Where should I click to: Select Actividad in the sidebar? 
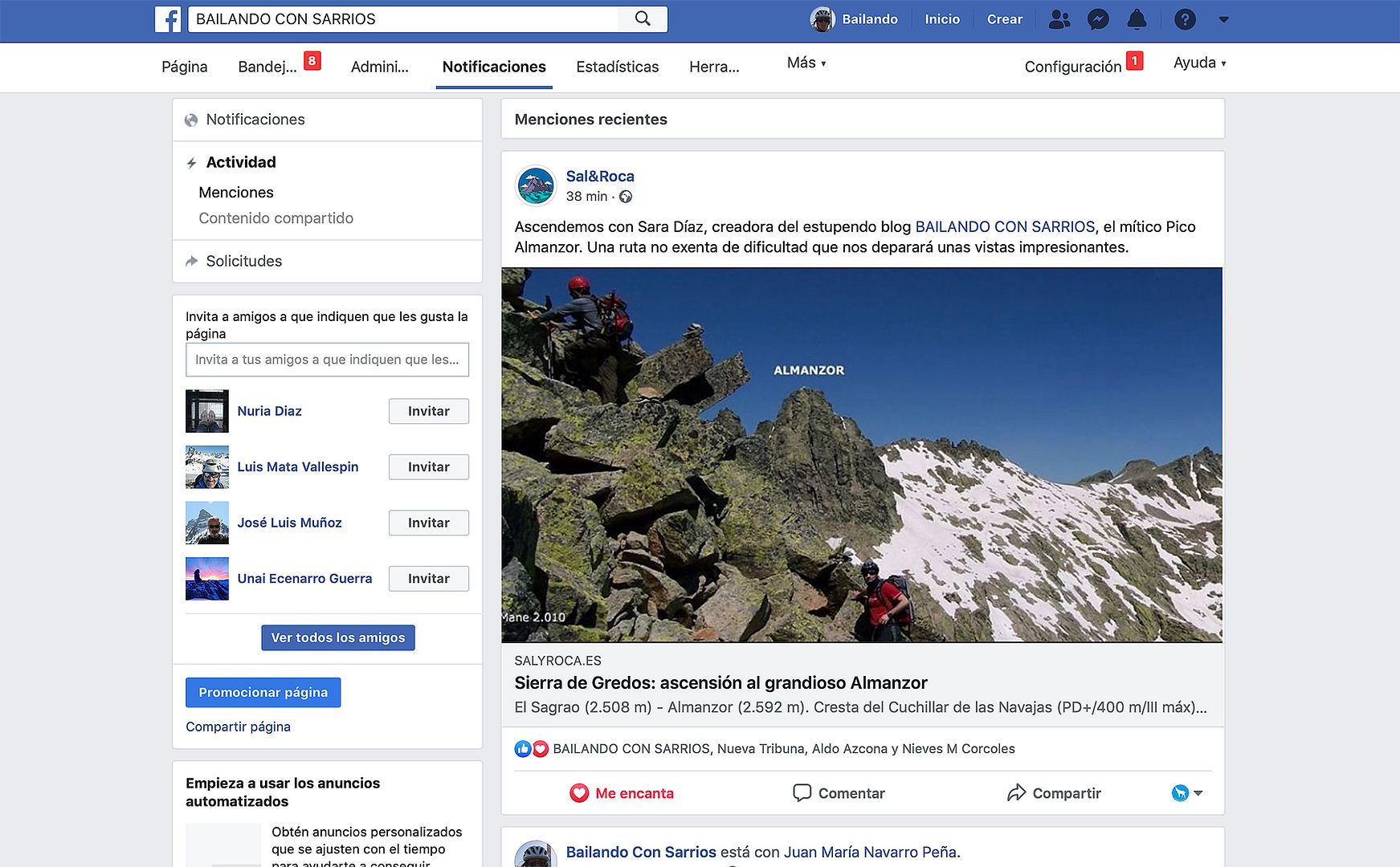point(241,162)
